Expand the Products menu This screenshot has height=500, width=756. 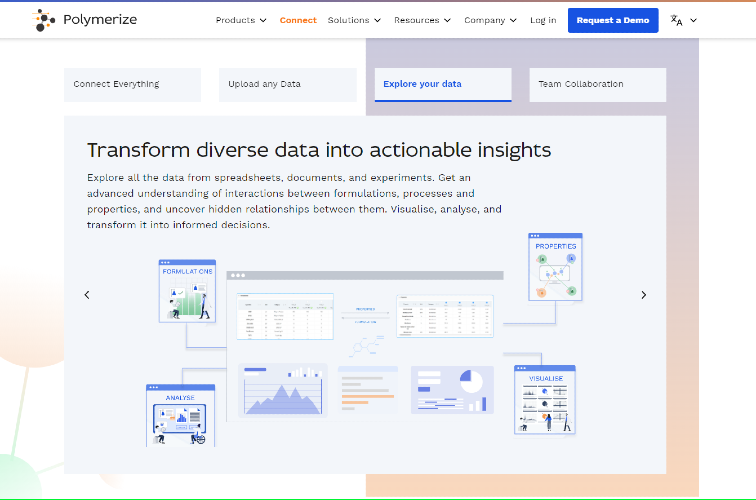[x=241, y=20]
